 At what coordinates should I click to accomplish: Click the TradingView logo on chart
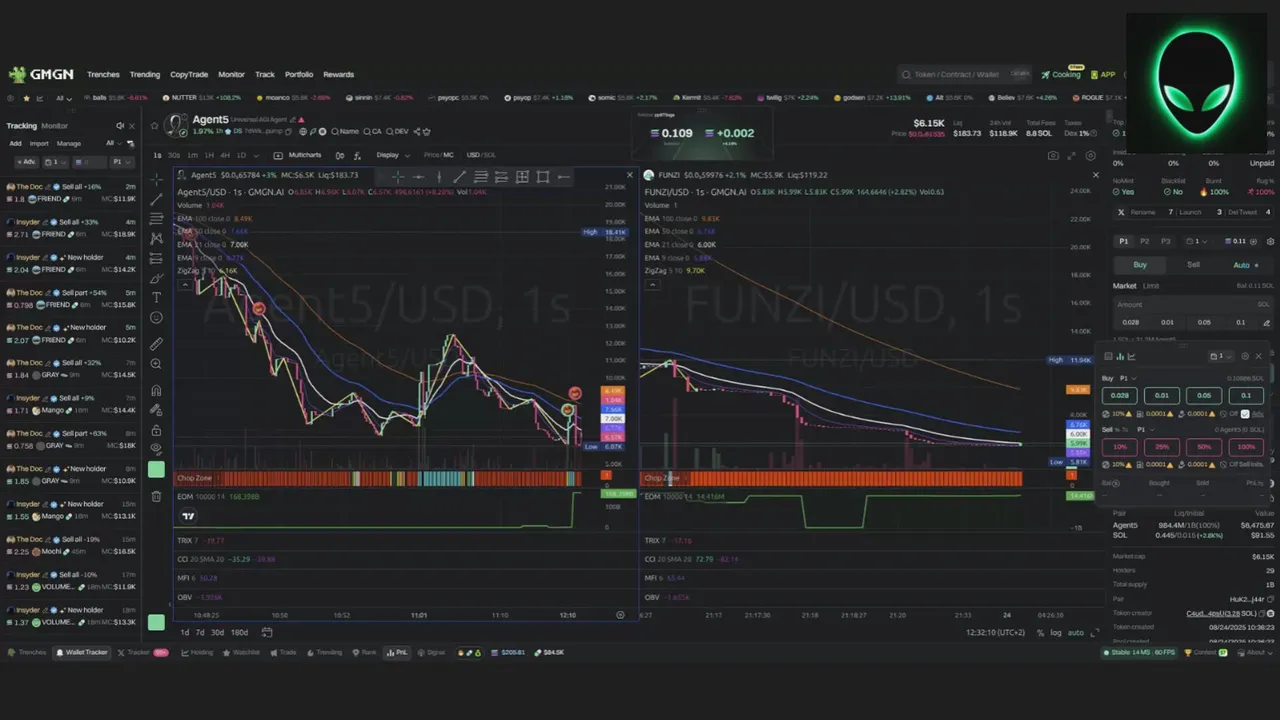tap(188, 516)
